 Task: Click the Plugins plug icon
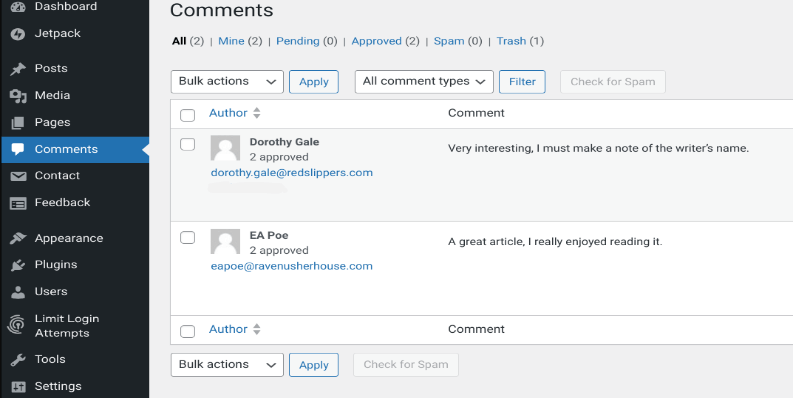tap(18, 265)
